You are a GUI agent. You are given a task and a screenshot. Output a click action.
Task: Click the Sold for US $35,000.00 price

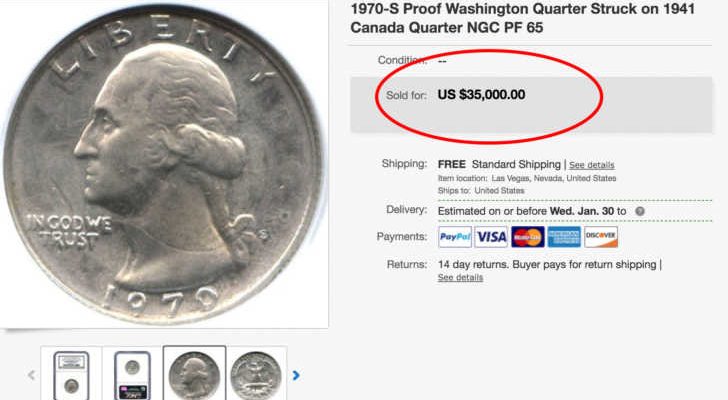coord(481,95)
